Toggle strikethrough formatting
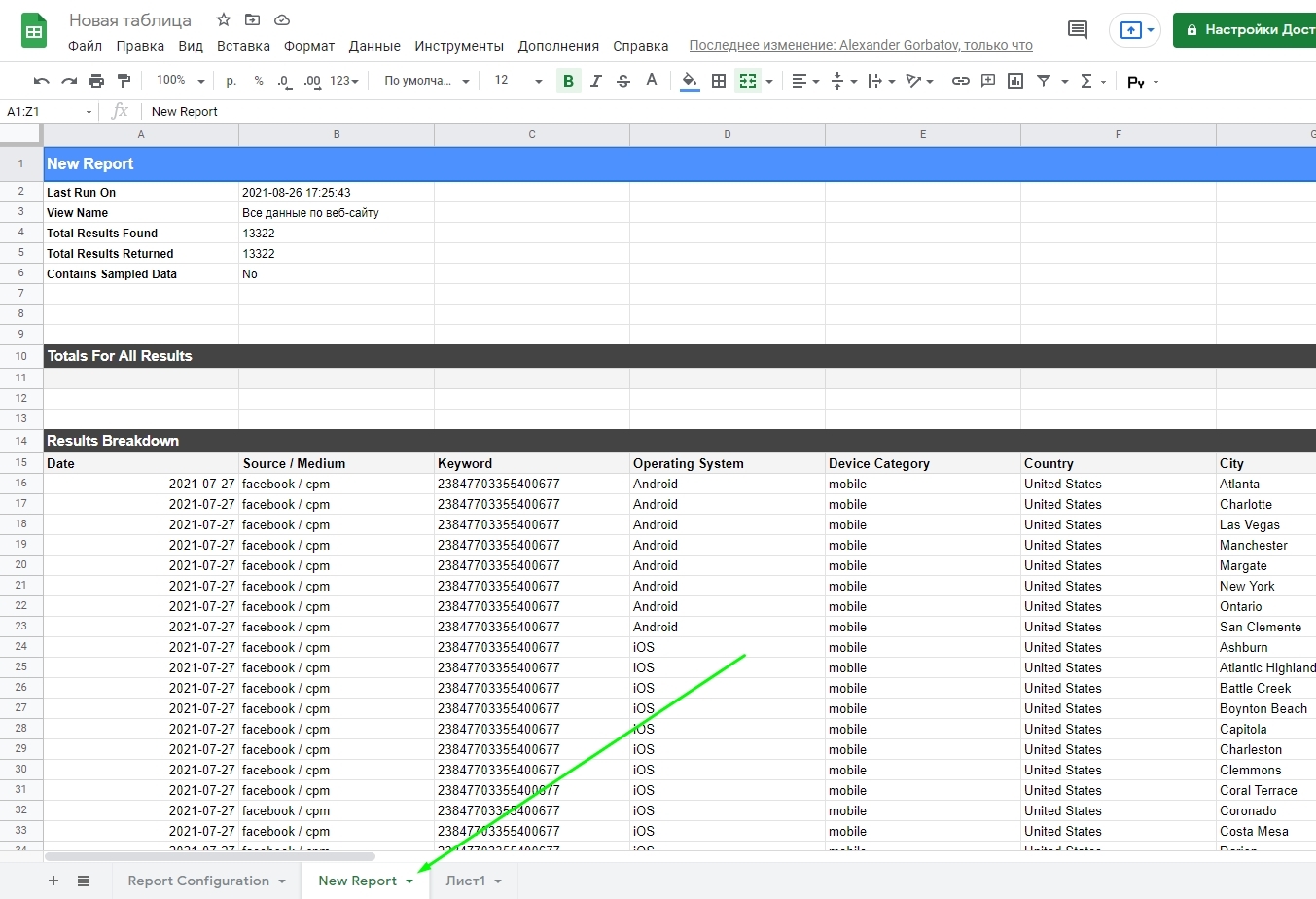 pos(623,81)
